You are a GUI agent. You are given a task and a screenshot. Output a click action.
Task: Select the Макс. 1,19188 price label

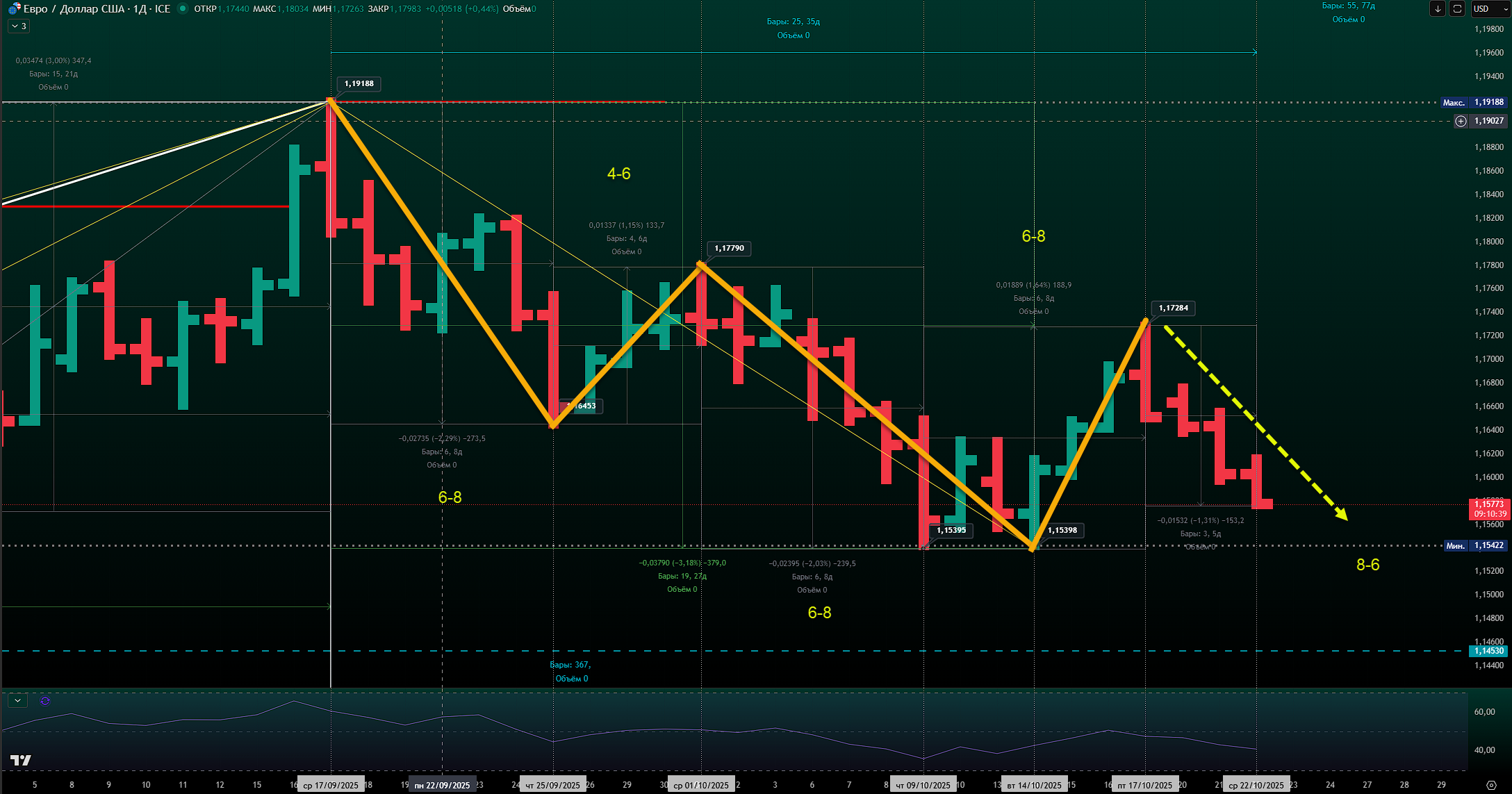tap(1474, 102)
